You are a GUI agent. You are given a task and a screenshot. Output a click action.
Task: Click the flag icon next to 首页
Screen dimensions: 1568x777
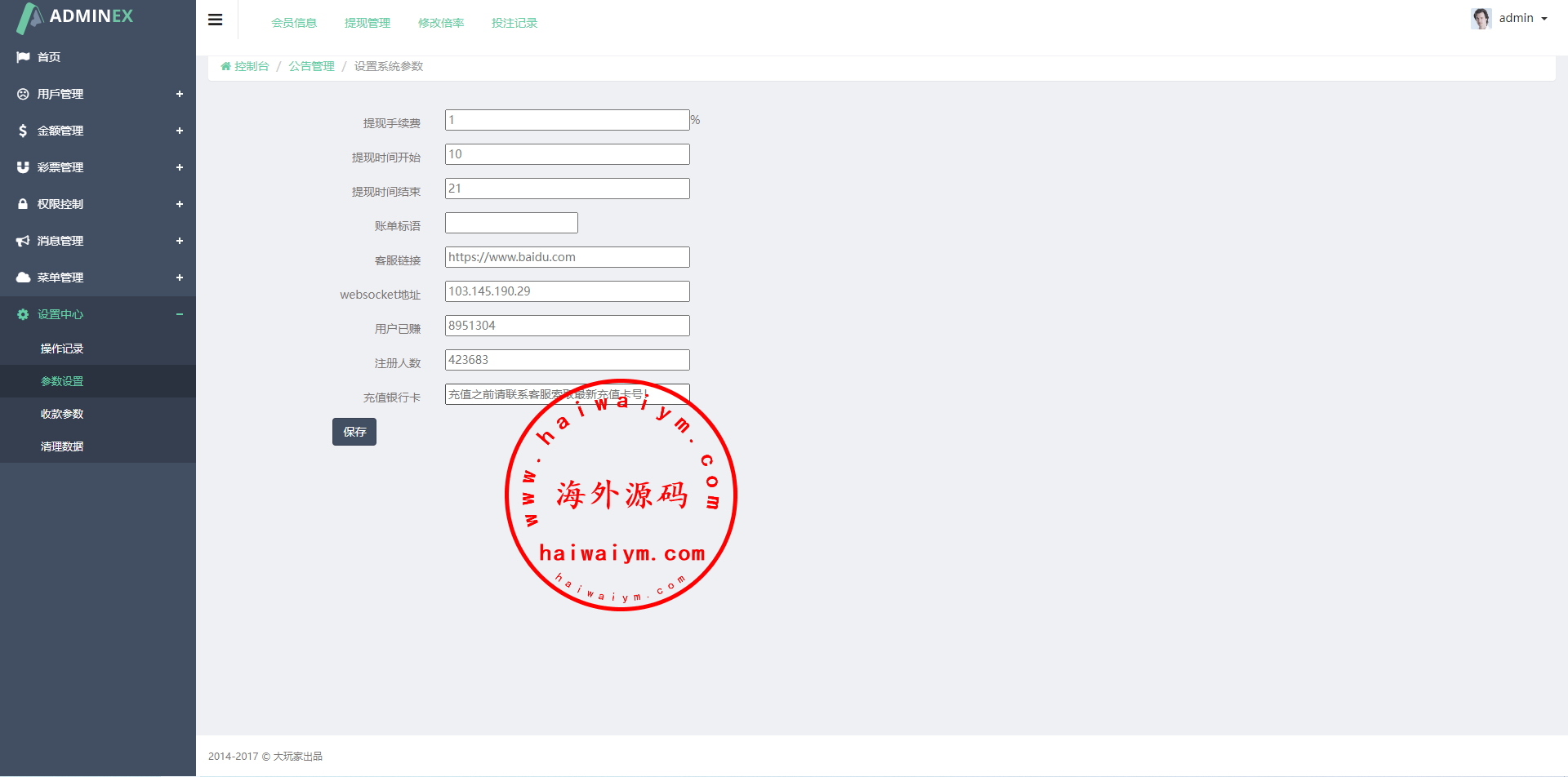[x=23, y=57]
